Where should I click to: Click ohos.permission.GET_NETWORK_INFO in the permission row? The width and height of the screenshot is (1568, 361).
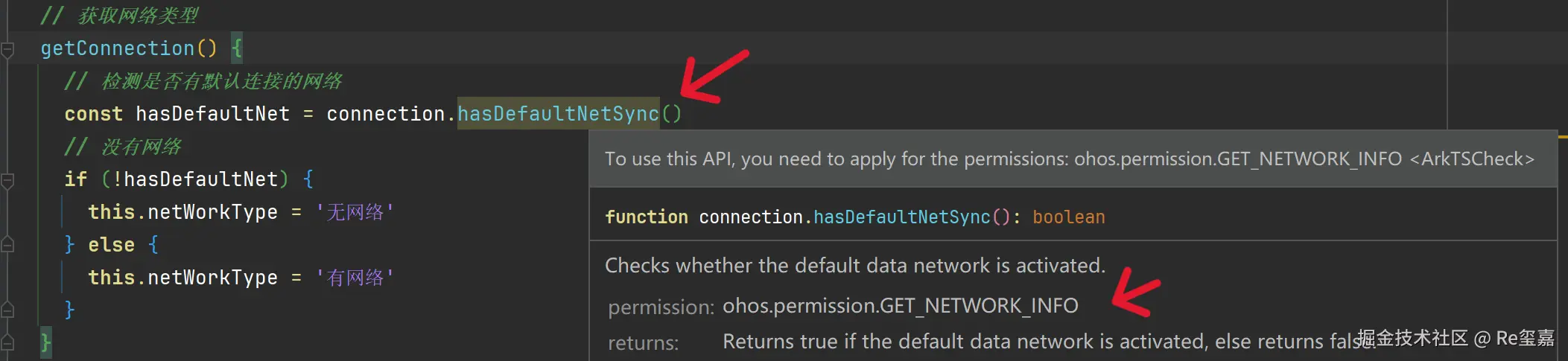pyautogui.click(x=900, y=306)
